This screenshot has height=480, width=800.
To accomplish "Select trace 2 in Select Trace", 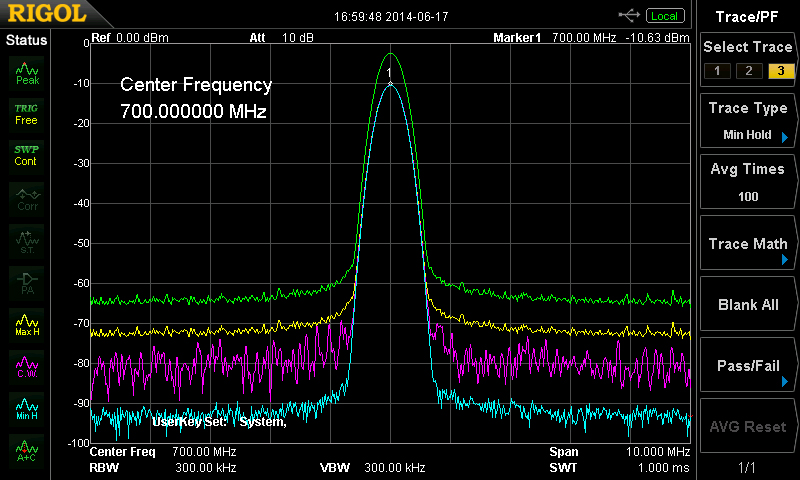I will click(747, 70).
